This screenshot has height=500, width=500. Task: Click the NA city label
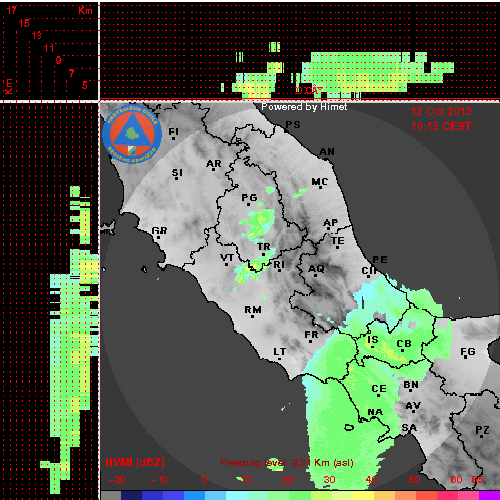(375, 412)
